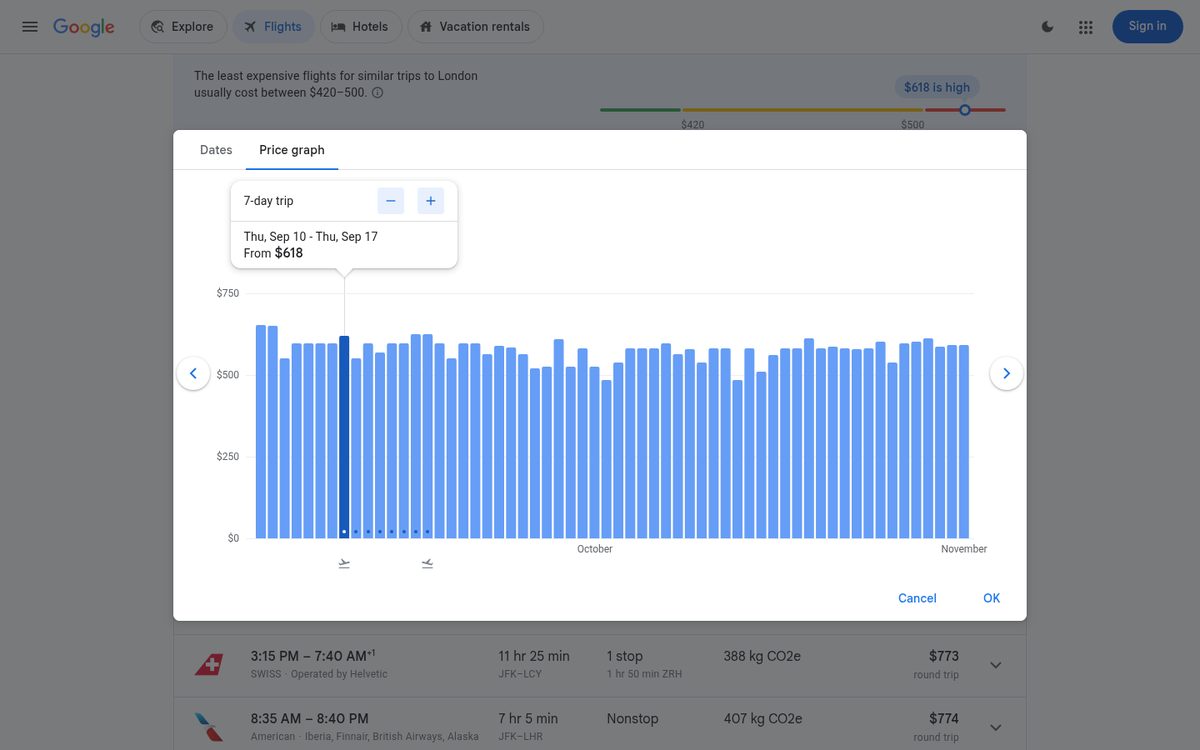Viewport: 1200px width, 750px height.
Task: Click the $500 y-axis label
Action: pos(228,375)
